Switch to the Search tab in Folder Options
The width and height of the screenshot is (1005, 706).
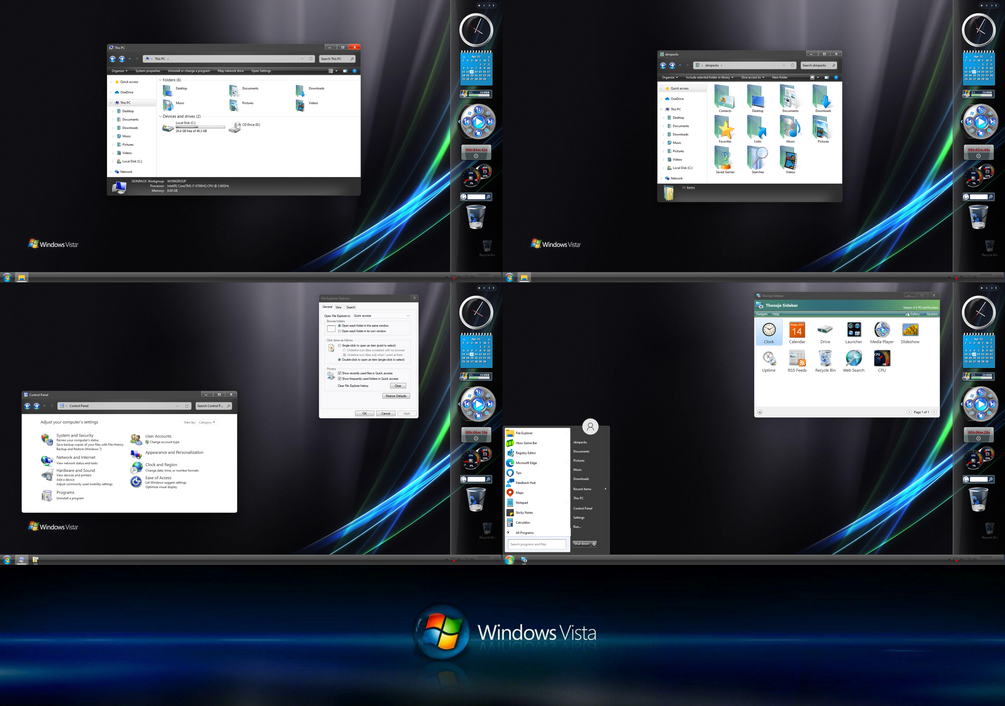pos(351,308)
